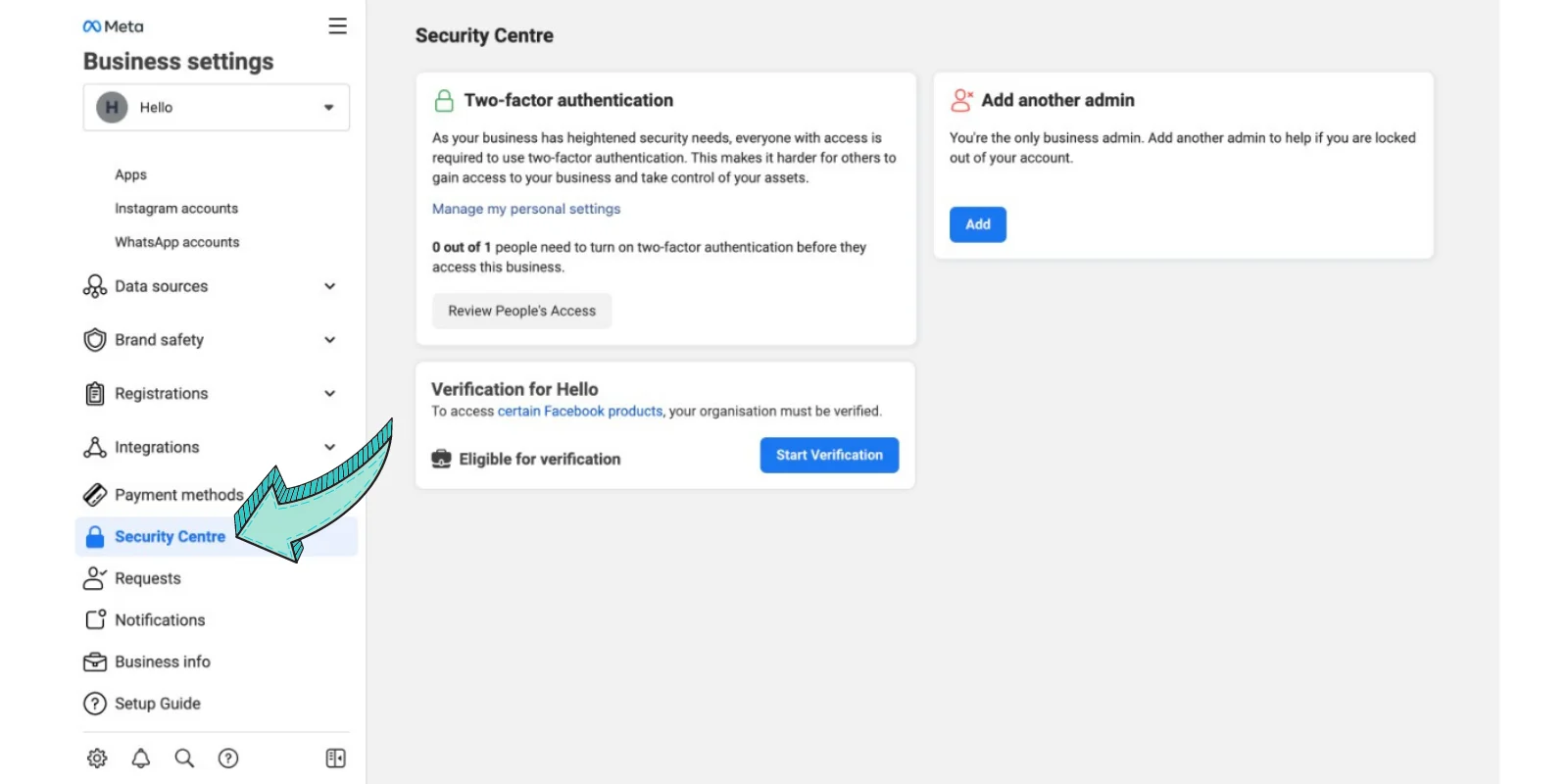Screen dimensions: 1568x784
Task: Select Business info in sidebar
Action: pos(162,661)
